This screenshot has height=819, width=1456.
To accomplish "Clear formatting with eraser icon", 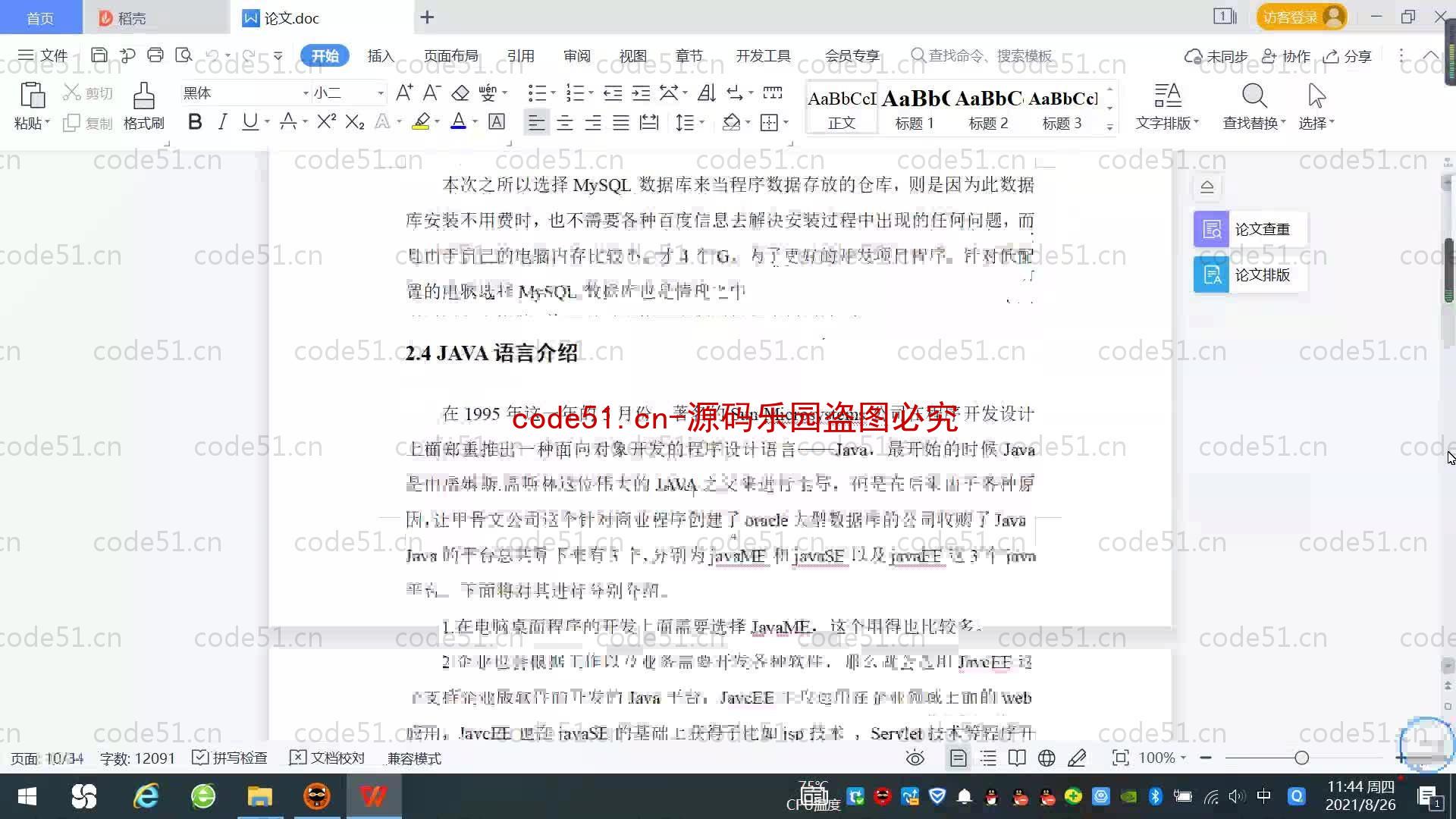I will pyautogui.click(x=460, y=93).
